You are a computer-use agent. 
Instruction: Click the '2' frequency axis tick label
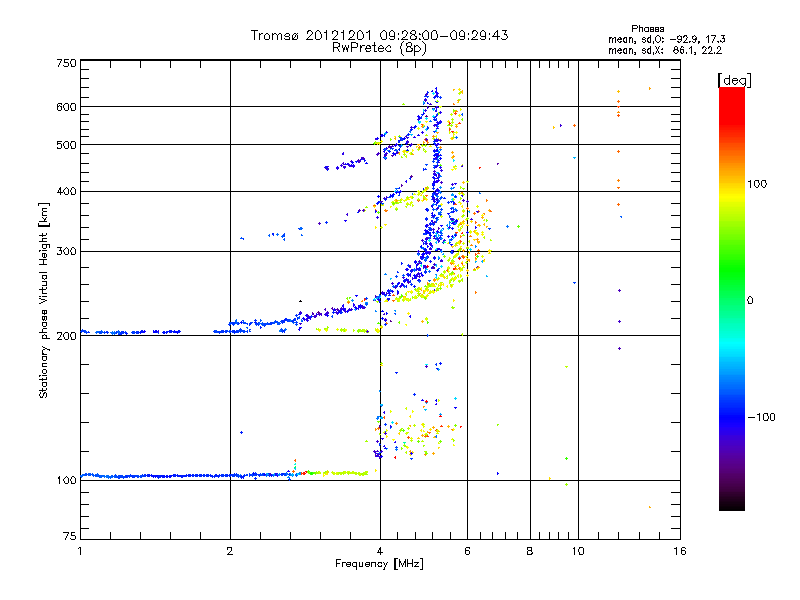point(230,551)
